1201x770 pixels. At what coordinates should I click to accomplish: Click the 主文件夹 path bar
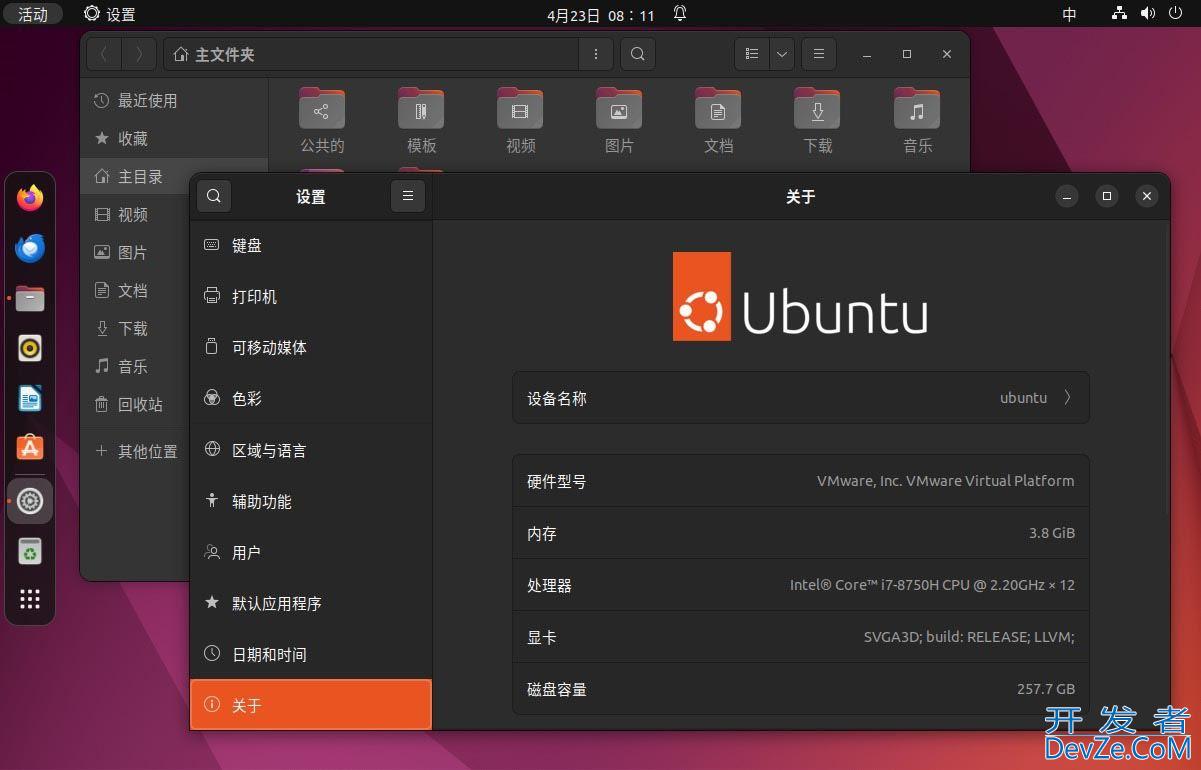[x=371, y=54]
